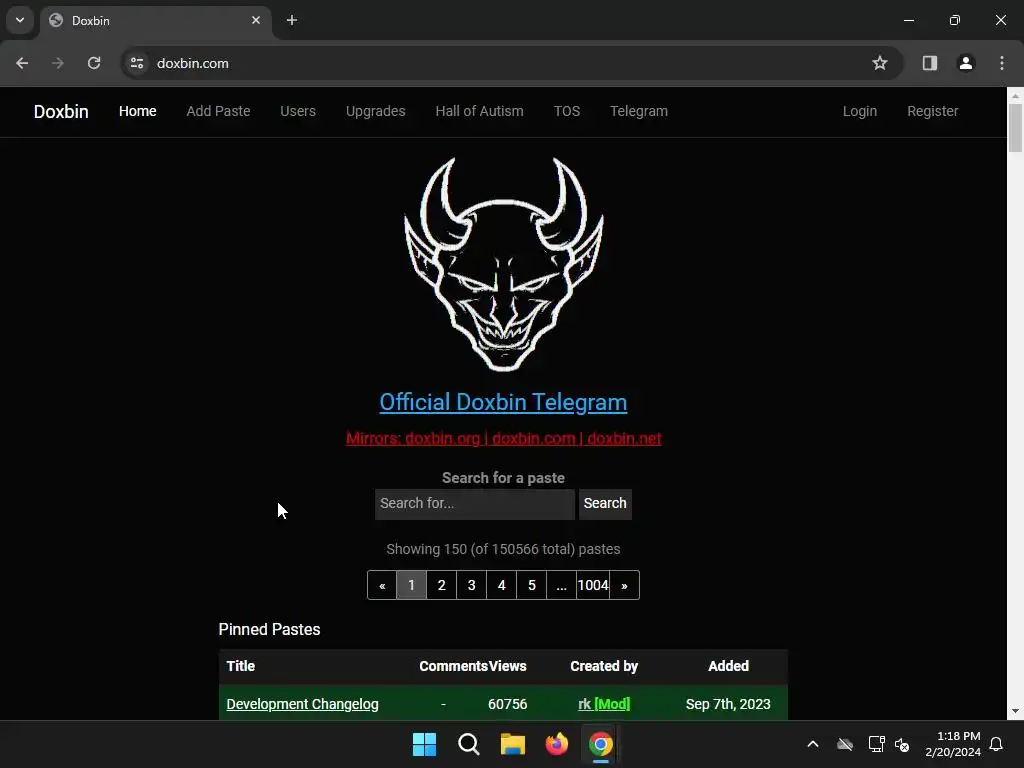Viewport: 1024px width, 768px height.
Task: Reload the doxbin.com page
Action: click(x=94, y=63)
